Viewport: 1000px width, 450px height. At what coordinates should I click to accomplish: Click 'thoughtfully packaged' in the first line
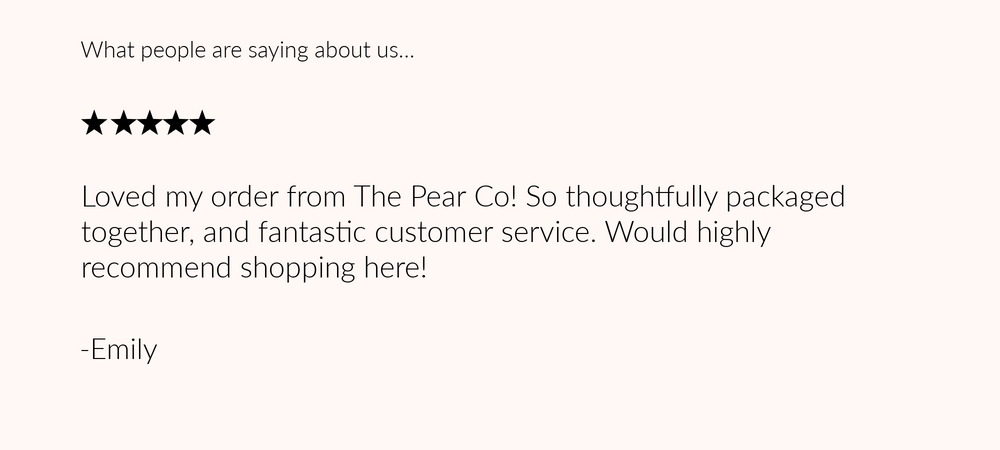tap(705, 198)
